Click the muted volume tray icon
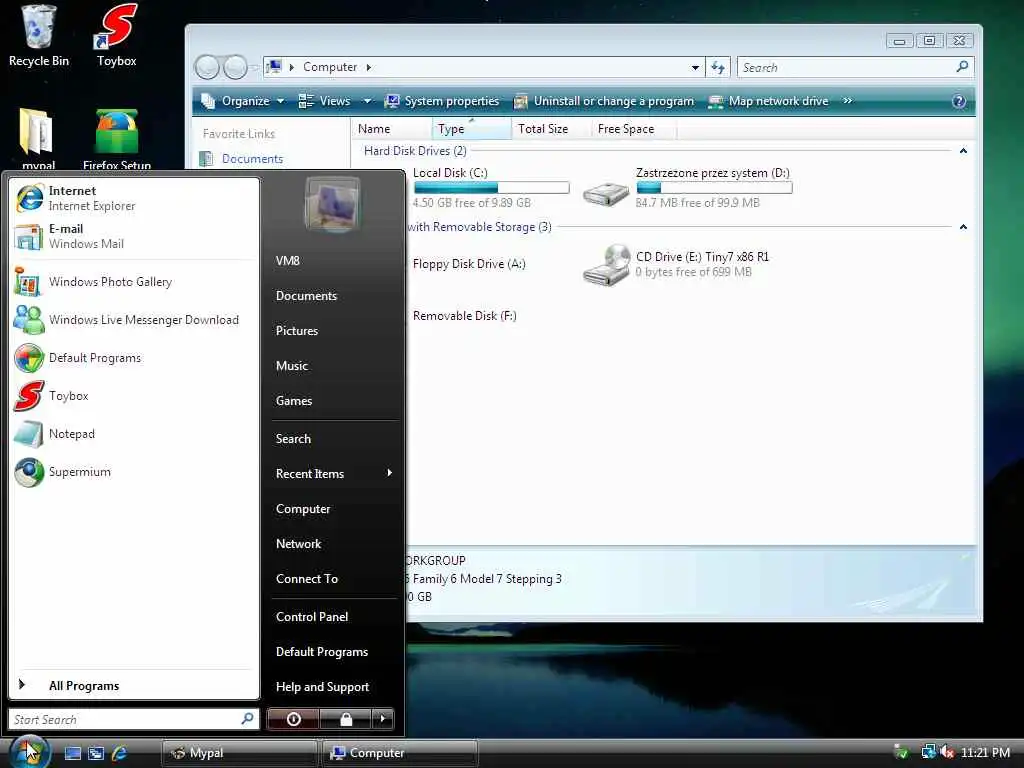Screen dimensions: 1024x768 [x=947, y=752]
